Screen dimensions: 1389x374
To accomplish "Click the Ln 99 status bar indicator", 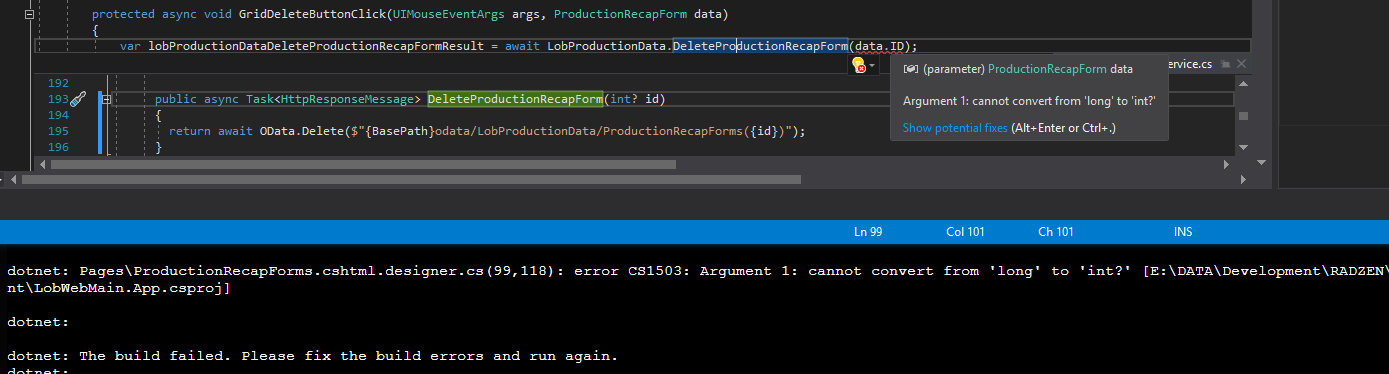I will click(x=868, y=232).
